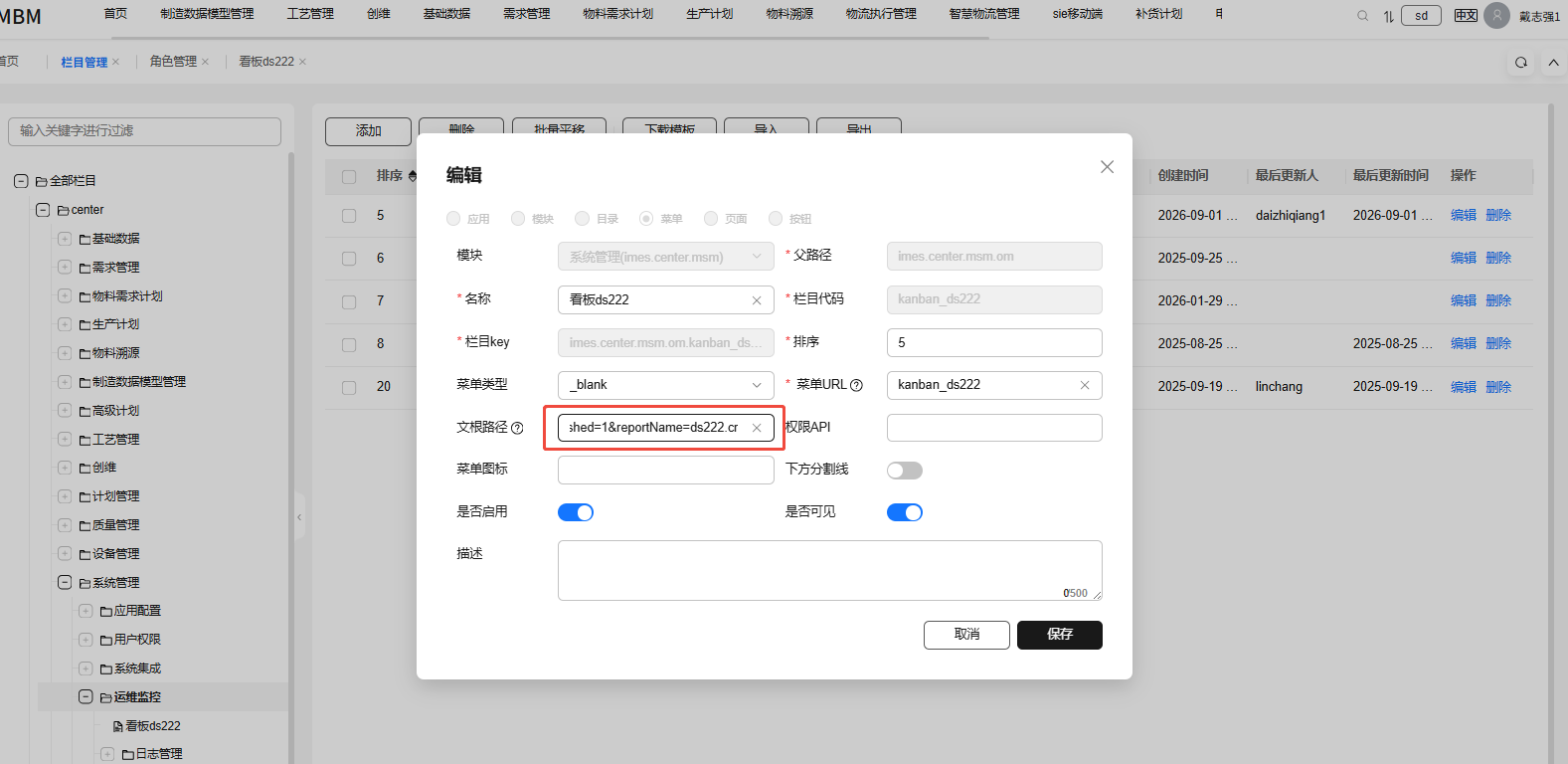The image size is (1568, 764).
Task: Click the 取消 button
Action: pos(966,635)
